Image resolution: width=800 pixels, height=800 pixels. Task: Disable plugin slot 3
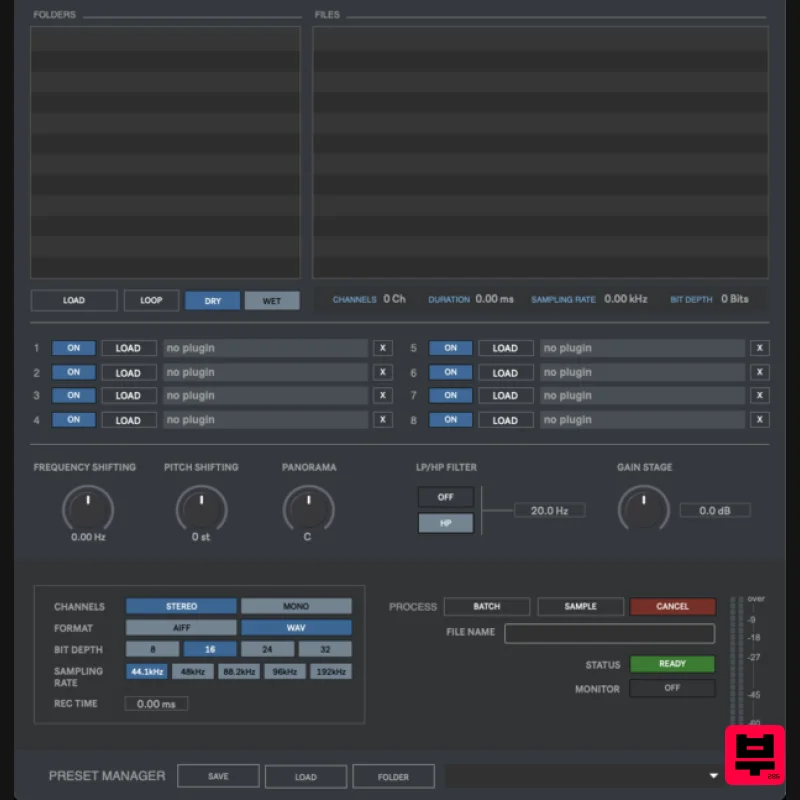click(72, 395)
